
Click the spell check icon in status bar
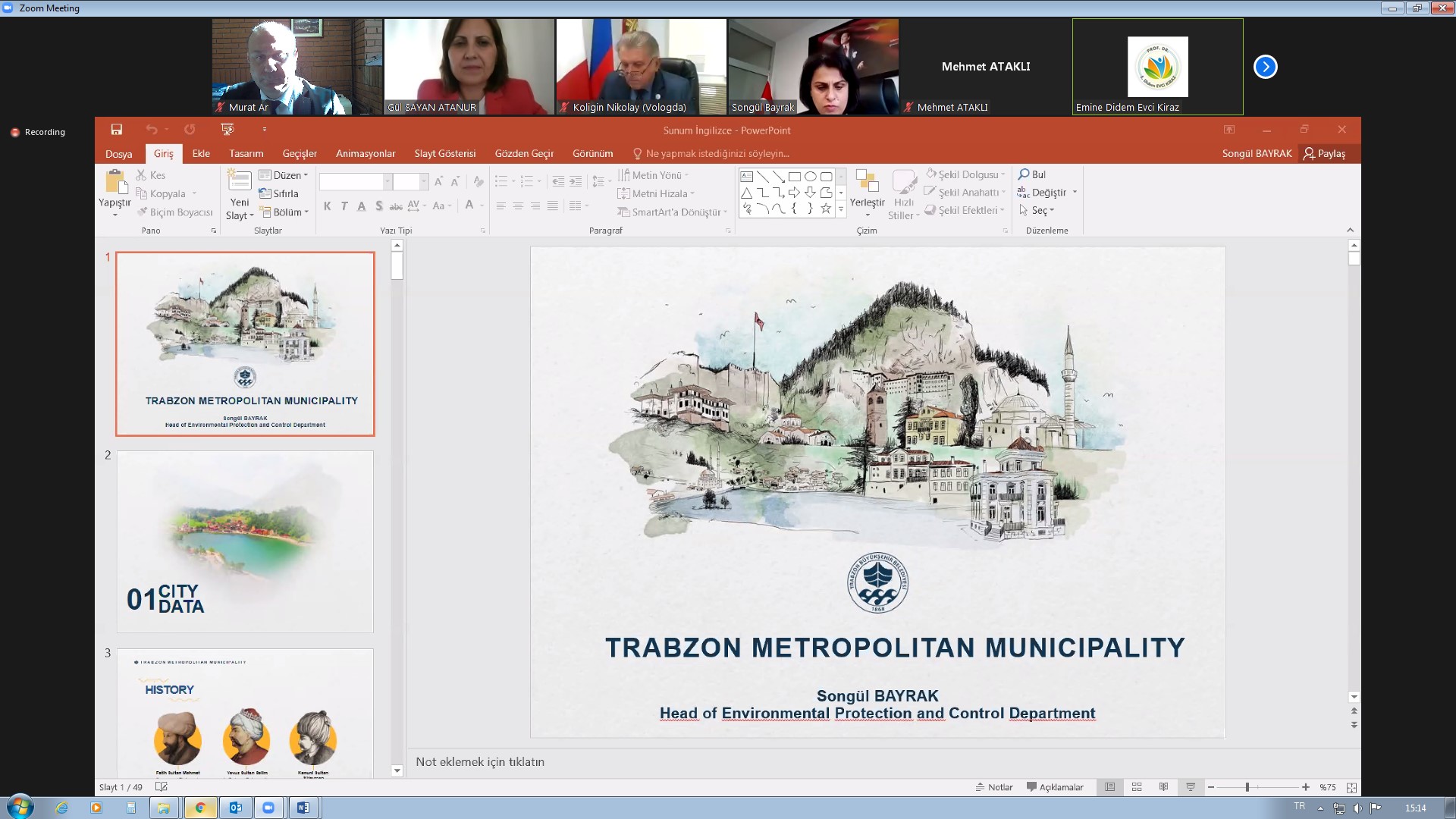point(161,787)
